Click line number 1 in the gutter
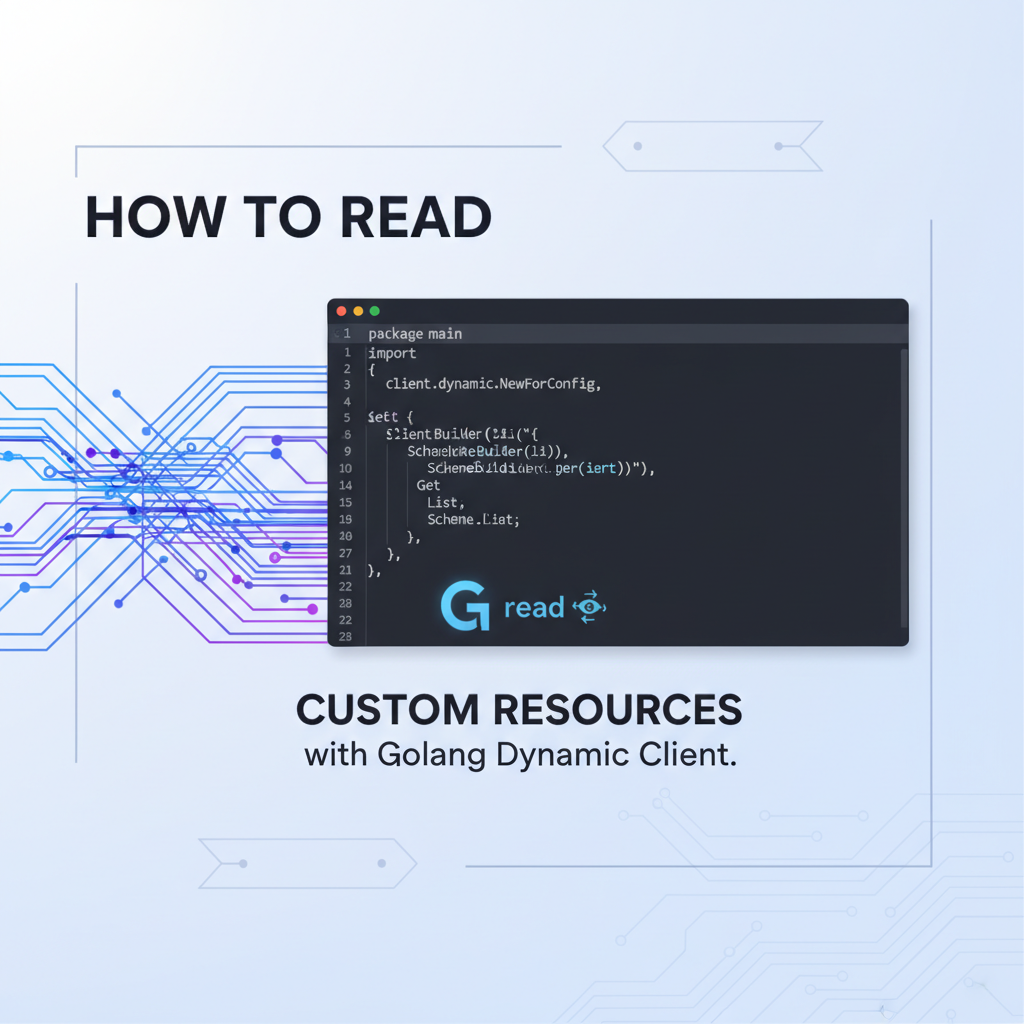 pos(347,333)
